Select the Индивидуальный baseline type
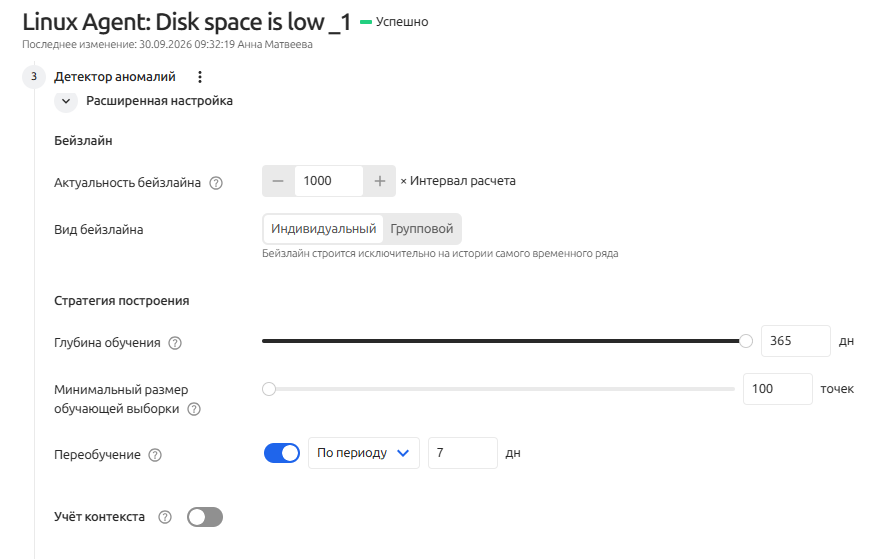879x559 pixels. 323,229
